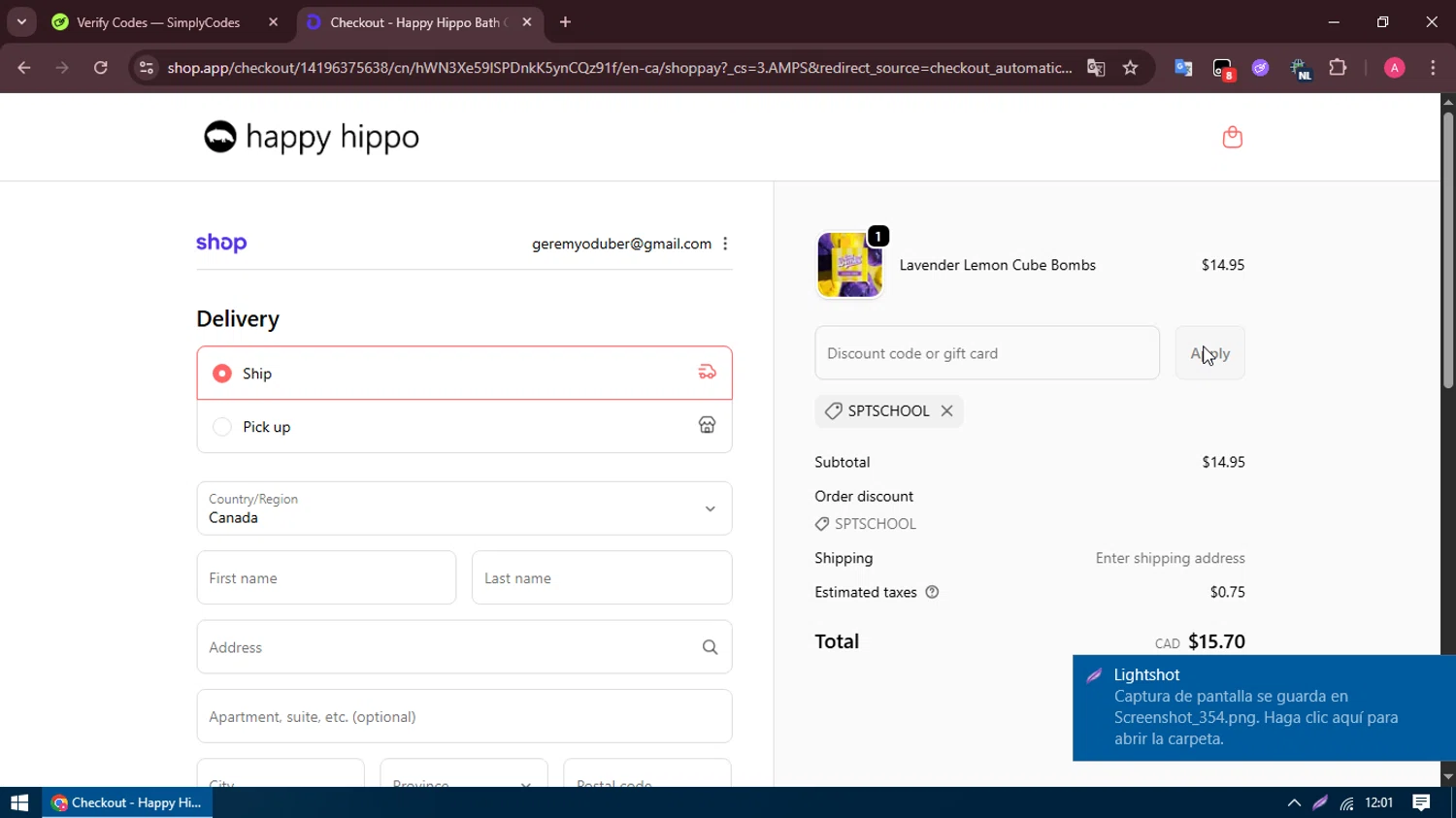Click the delivery truck icon on Ship
This screenshot has width=1456, height=818.
707,373
